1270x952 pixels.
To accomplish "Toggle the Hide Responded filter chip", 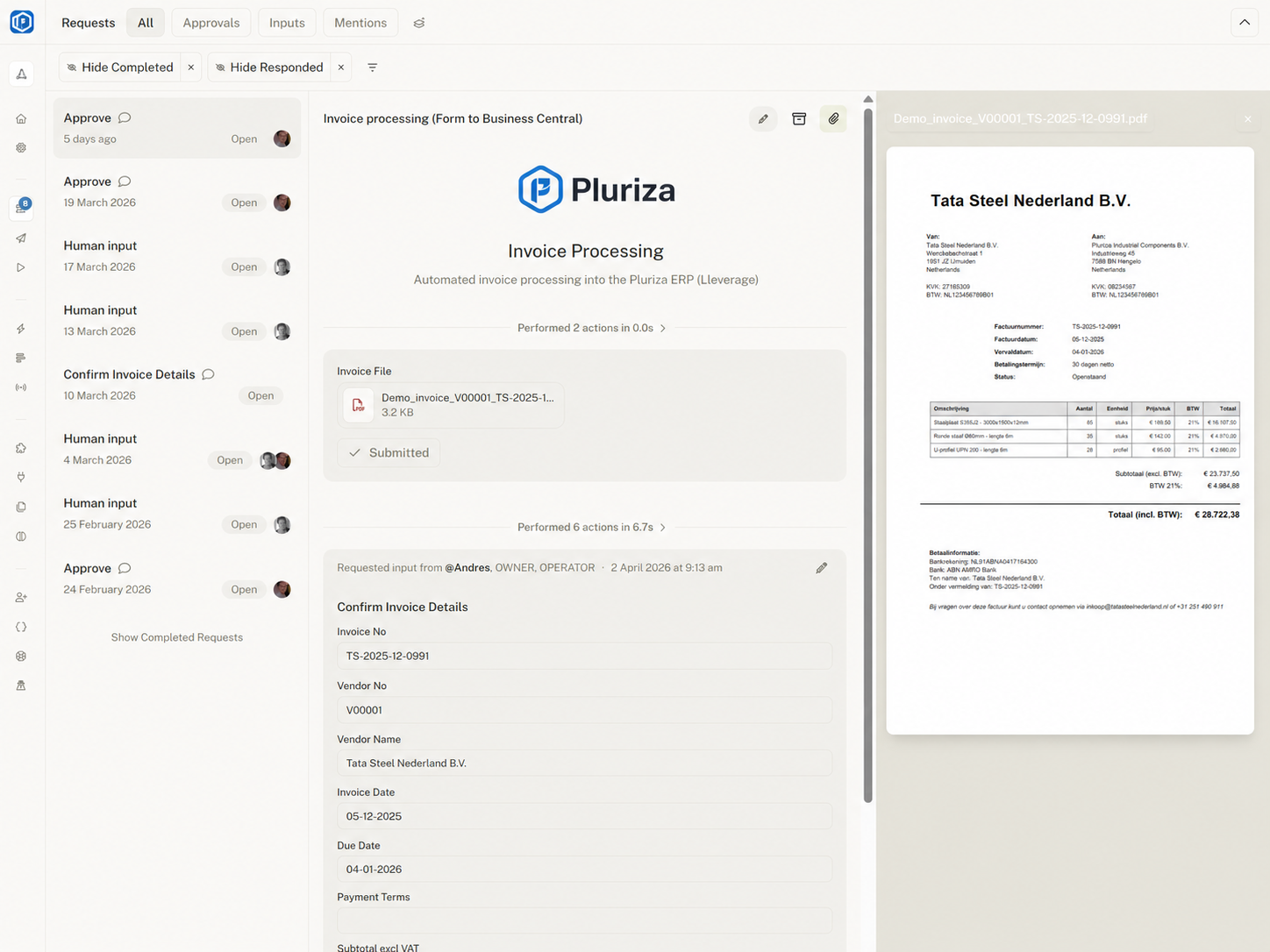I will (269, 67).
